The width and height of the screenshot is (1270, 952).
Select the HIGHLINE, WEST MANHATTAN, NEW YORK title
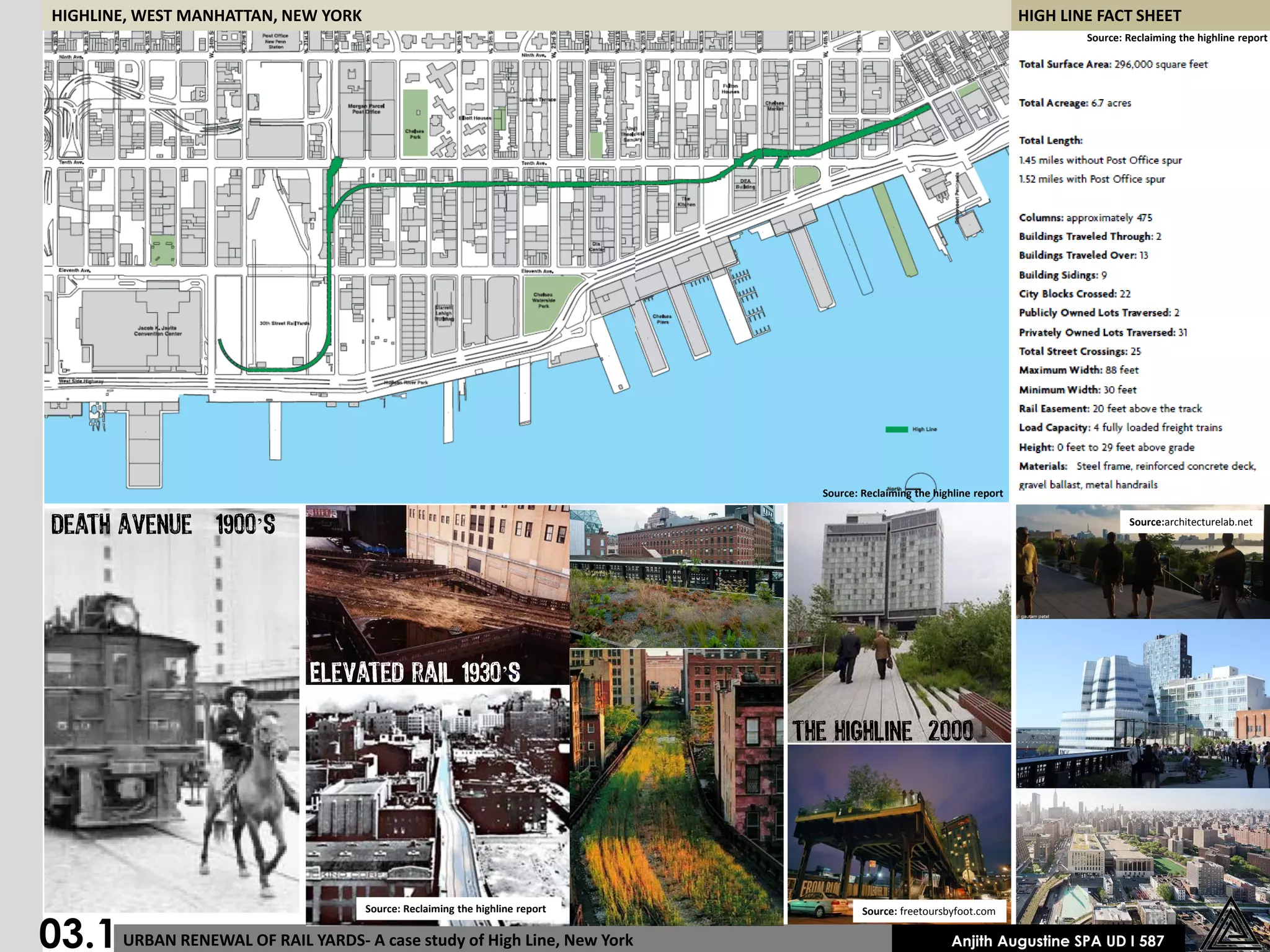[x=206, y=15]
